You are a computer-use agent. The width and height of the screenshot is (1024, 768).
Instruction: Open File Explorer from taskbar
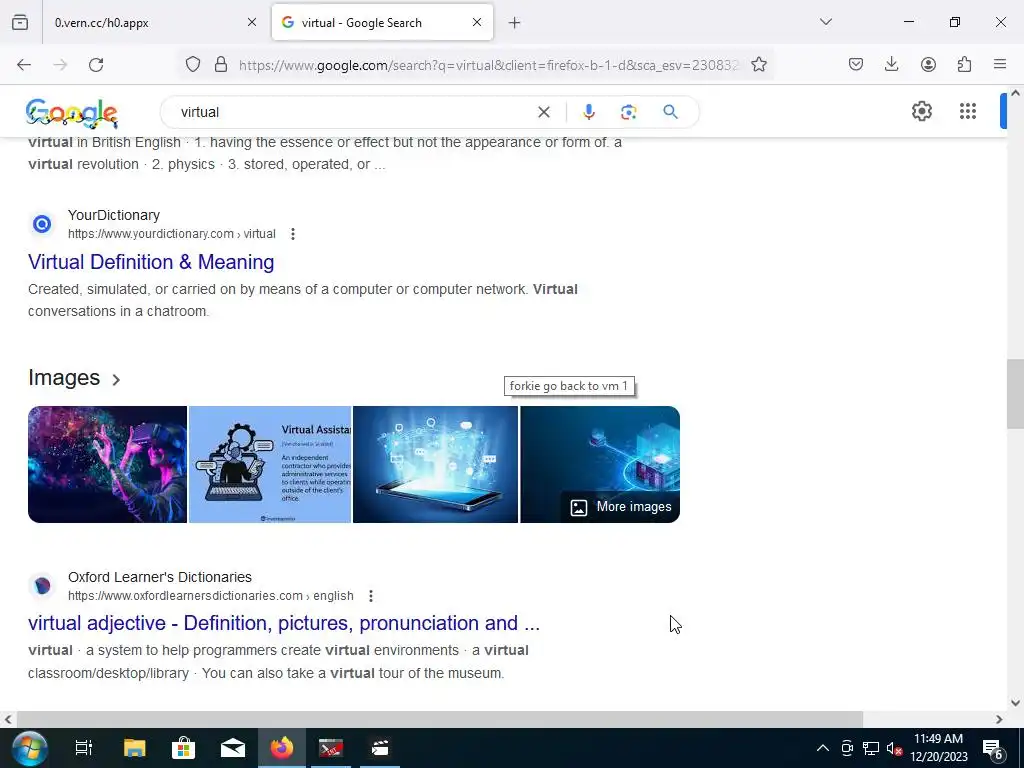[x=135, y=748]
